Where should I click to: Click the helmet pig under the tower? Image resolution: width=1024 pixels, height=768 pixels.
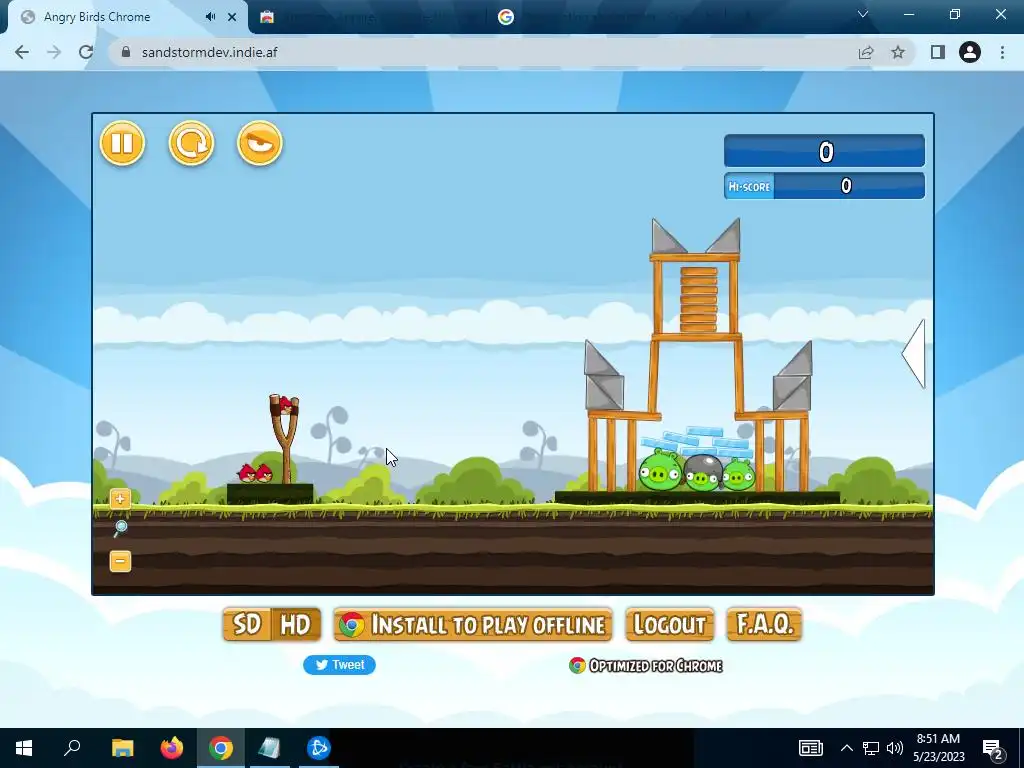point(703,473)
